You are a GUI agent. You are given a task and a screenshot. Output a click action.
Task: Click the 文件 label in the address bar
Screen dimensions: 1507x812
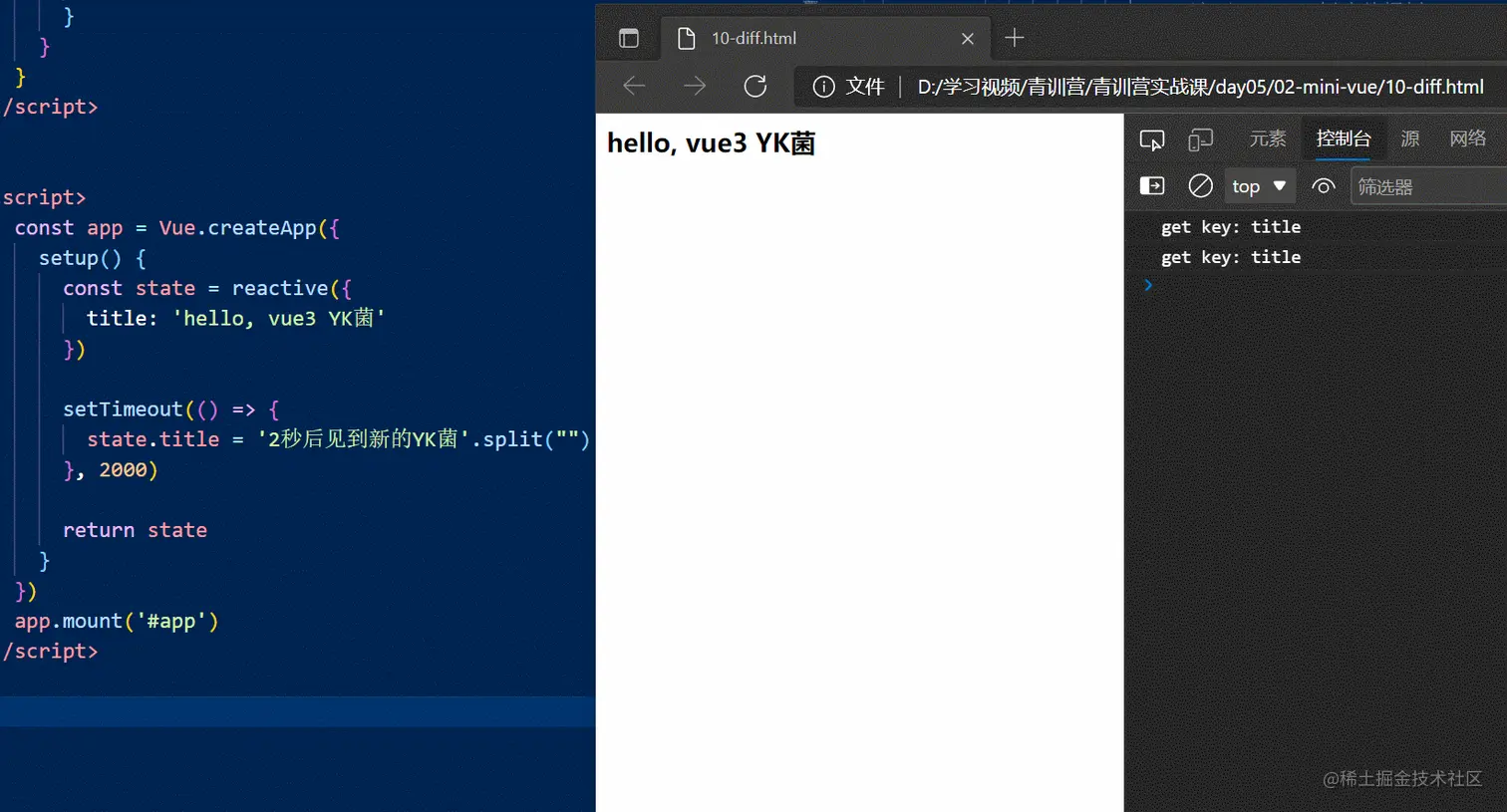coord(863,86)
